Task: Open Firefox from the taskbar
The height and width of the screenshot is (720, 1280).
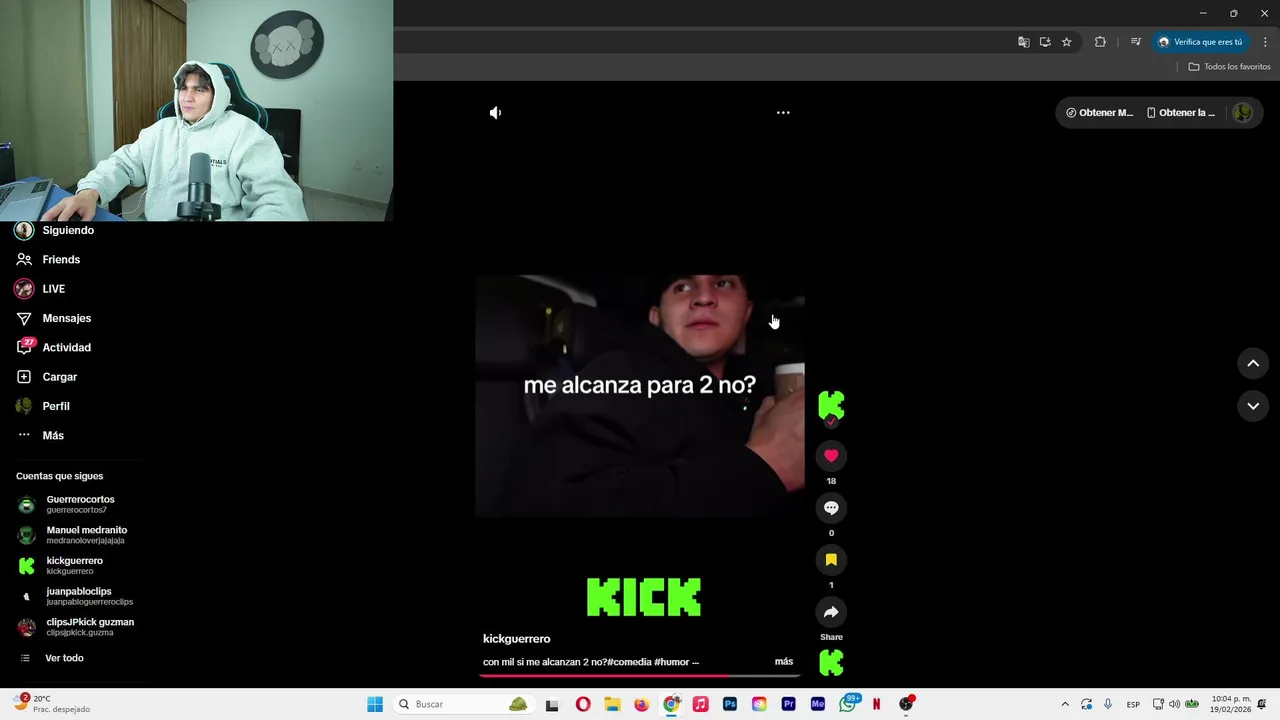Action: coord(642,704)
